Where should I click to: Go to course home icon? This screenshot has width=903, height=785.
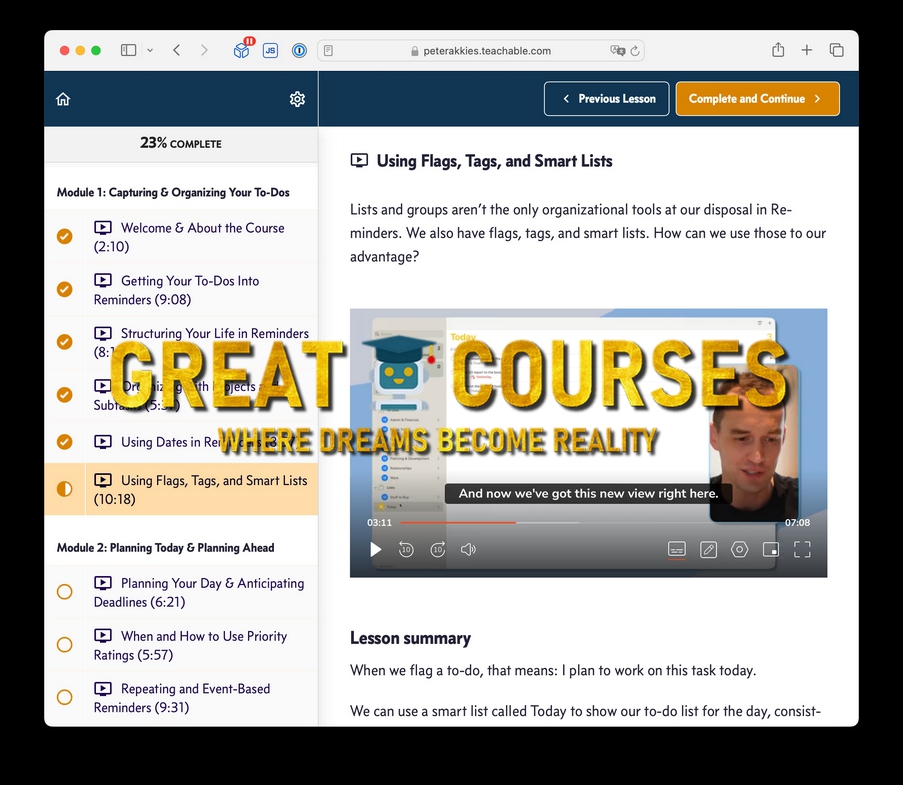point(63,99)
